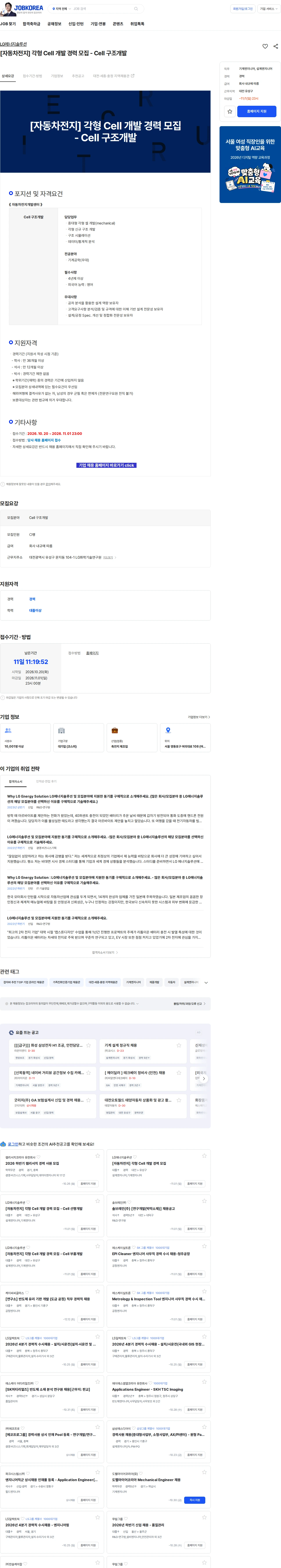Open 기업정보 더보기
The image size is (281, 1568).
199,717
